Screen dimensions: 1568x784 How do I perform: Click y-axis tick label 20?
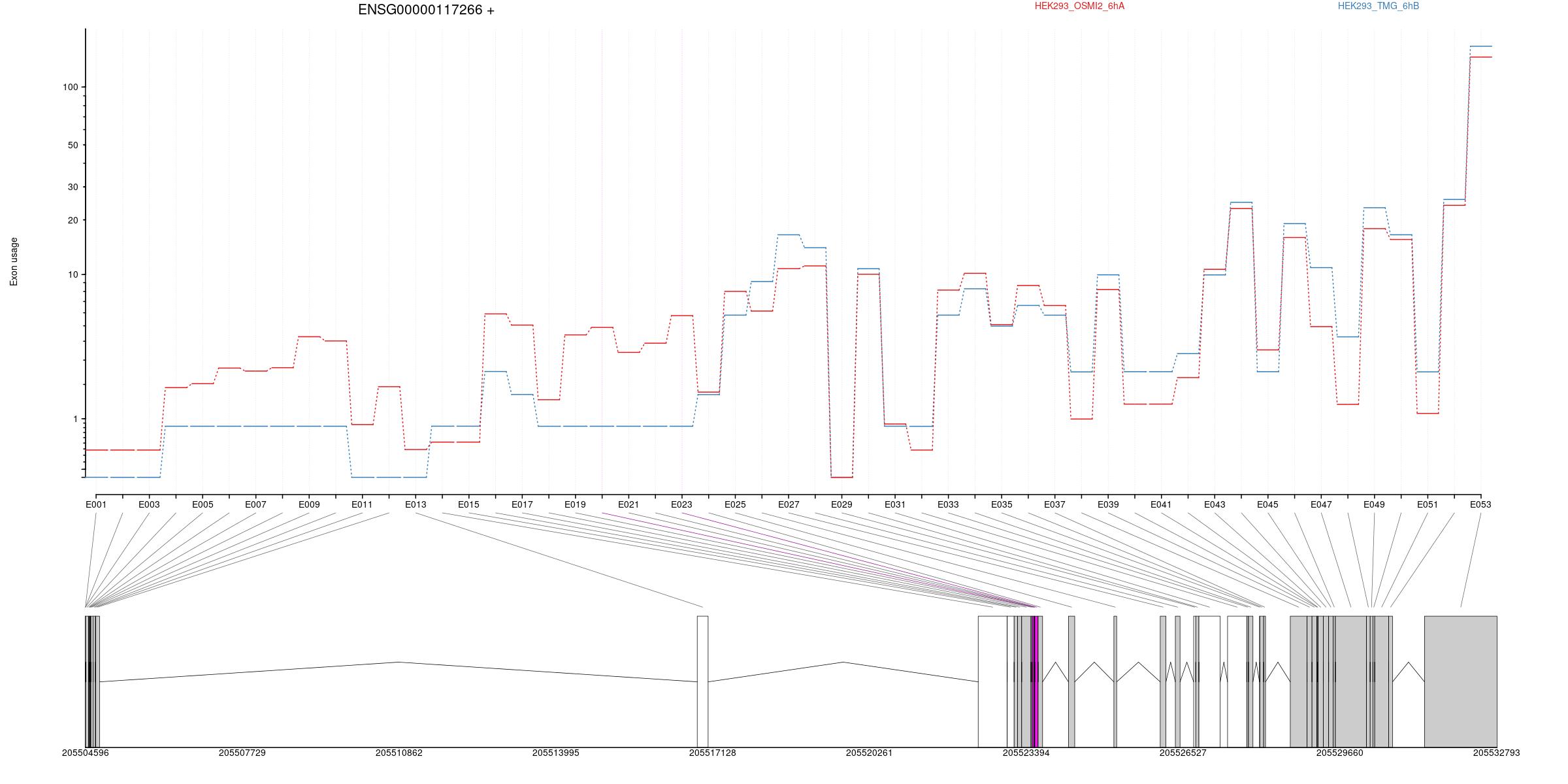[73, 220]
